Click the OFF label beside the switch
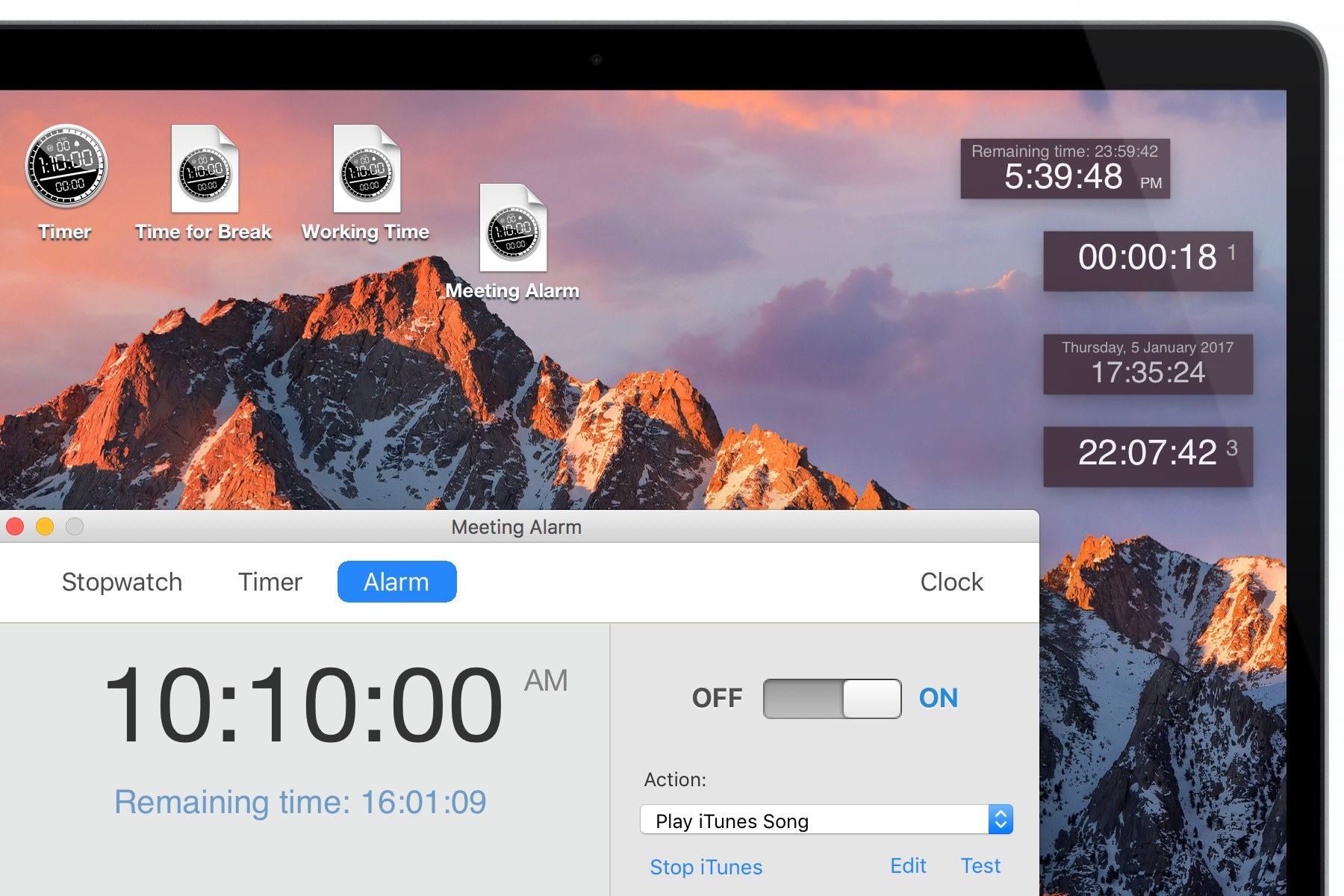 [717, 699]
